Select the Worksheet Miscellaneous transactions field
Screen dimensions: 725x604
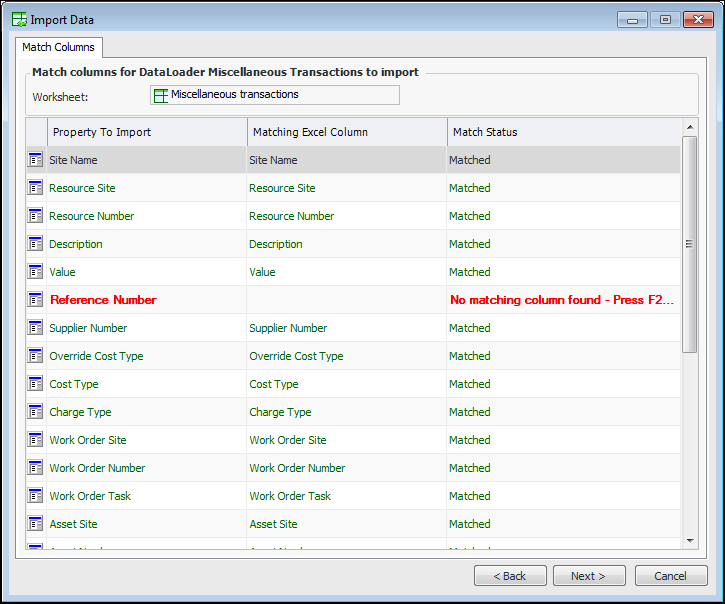[274, 95]
